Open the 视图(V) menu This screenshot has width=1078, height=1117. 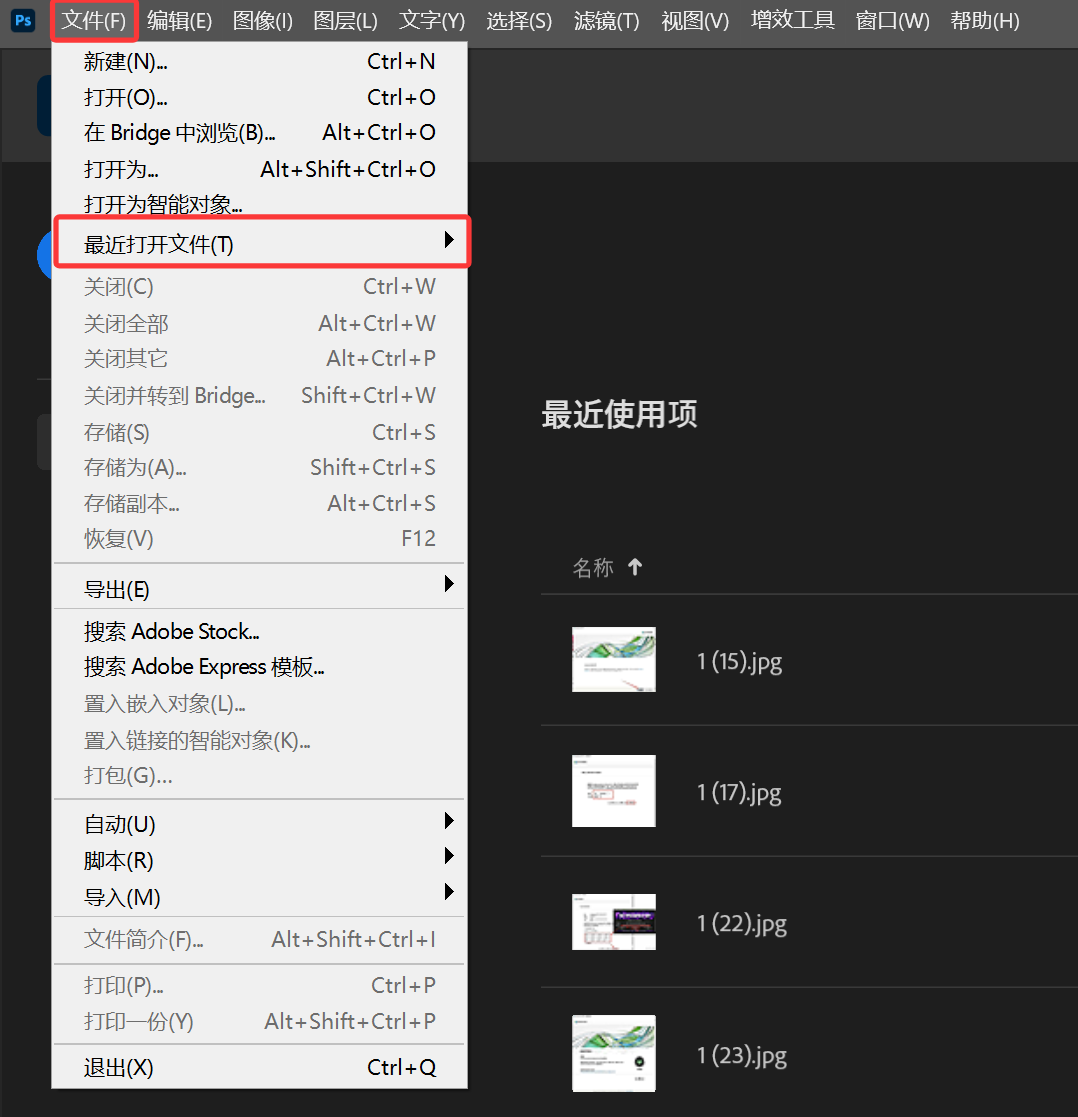tap(695, 21)
